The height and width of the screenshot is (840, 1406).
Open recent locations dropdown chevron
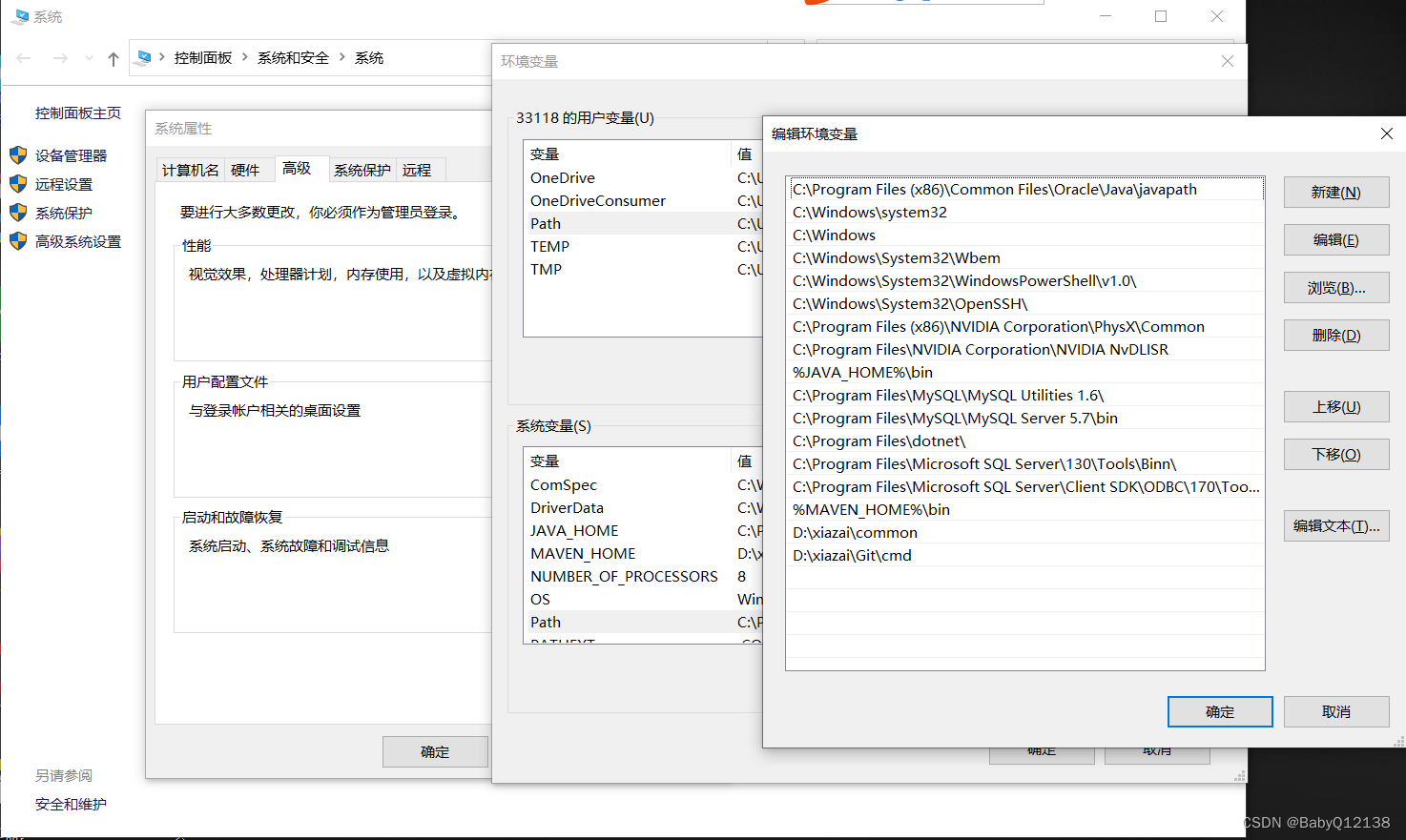(x=89, y=58)
